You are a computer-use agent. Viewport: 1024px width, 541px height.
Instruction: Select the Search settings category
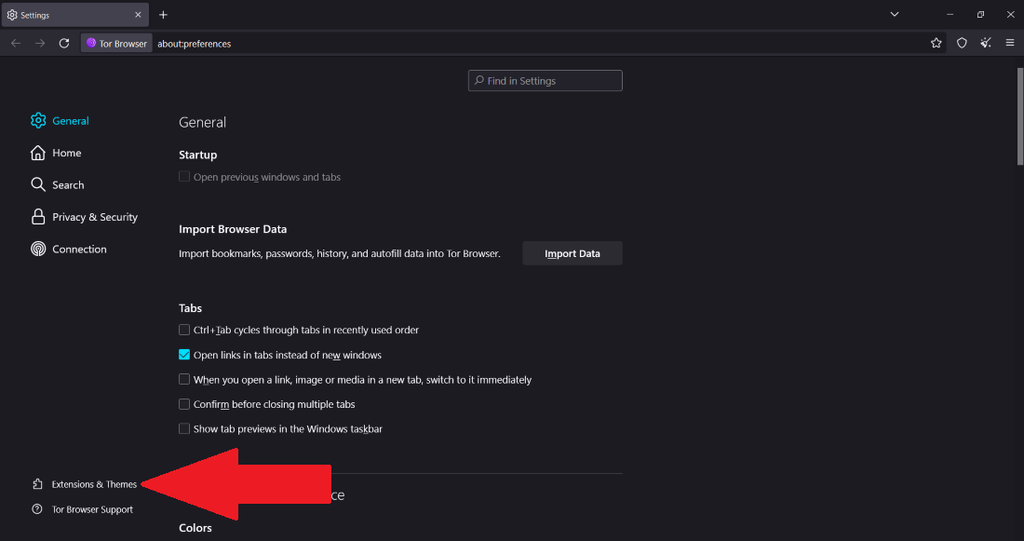68,185
